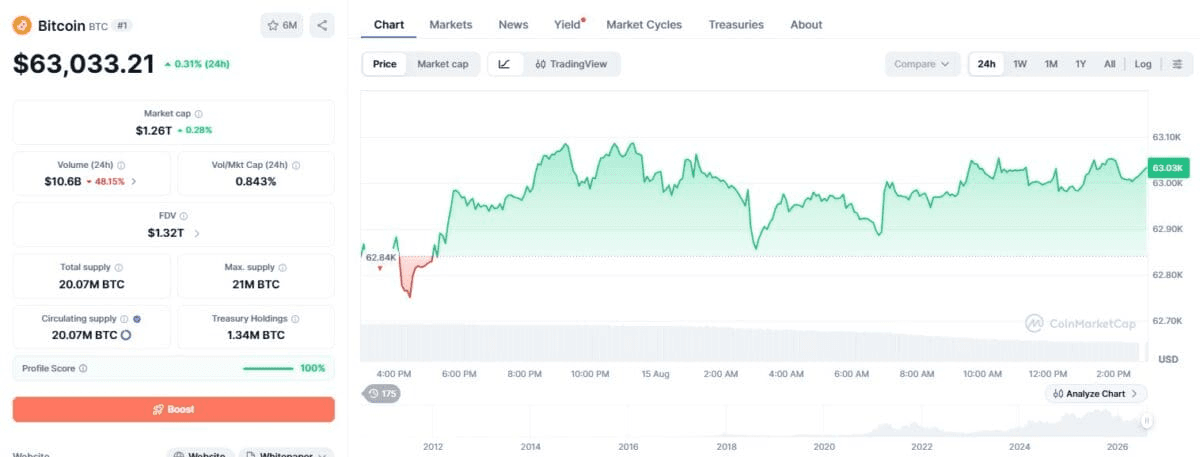This screenshot has height=457, width=1200.
Task: Click the 1.34M BTC treasury holdings value
Action: coord(256,335)
